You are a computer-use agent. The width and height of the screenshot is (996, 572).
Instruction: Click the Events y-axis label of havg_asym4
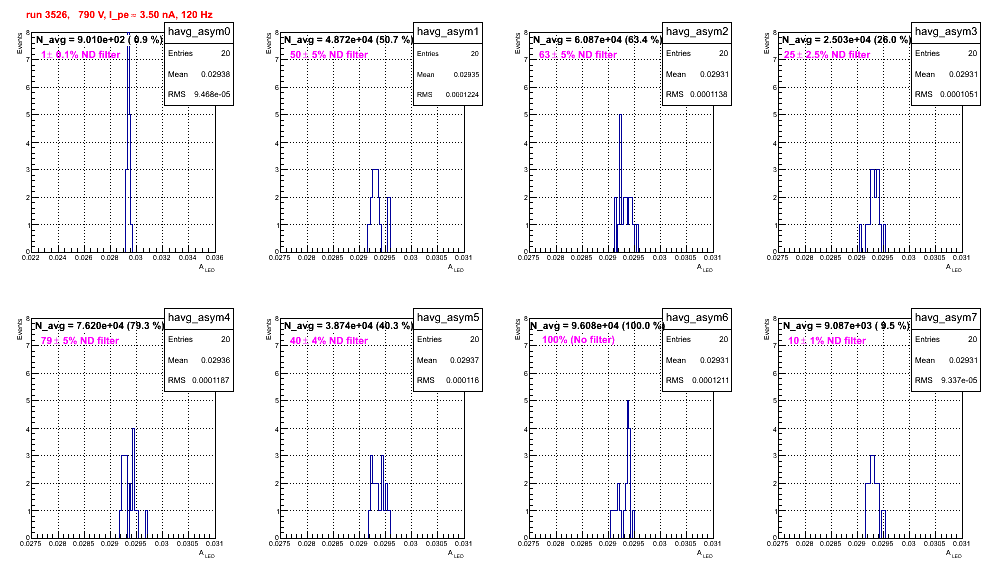pos(19,329)
